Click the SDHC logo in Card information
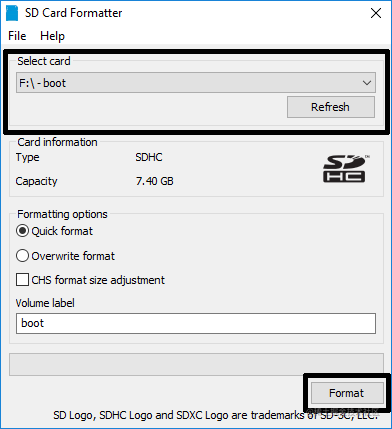This screenshot has height=429, width=392. click(346, 169)
